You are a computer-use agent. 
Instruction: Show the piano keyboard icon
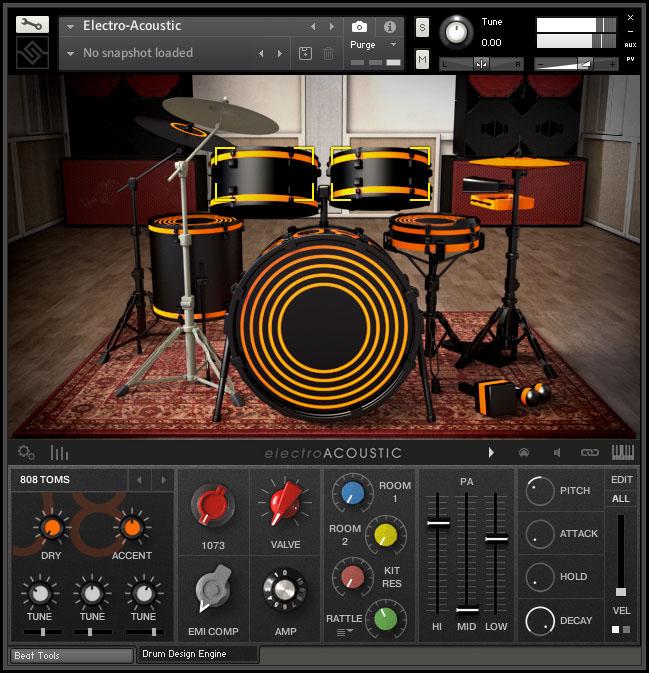(622, 452)
